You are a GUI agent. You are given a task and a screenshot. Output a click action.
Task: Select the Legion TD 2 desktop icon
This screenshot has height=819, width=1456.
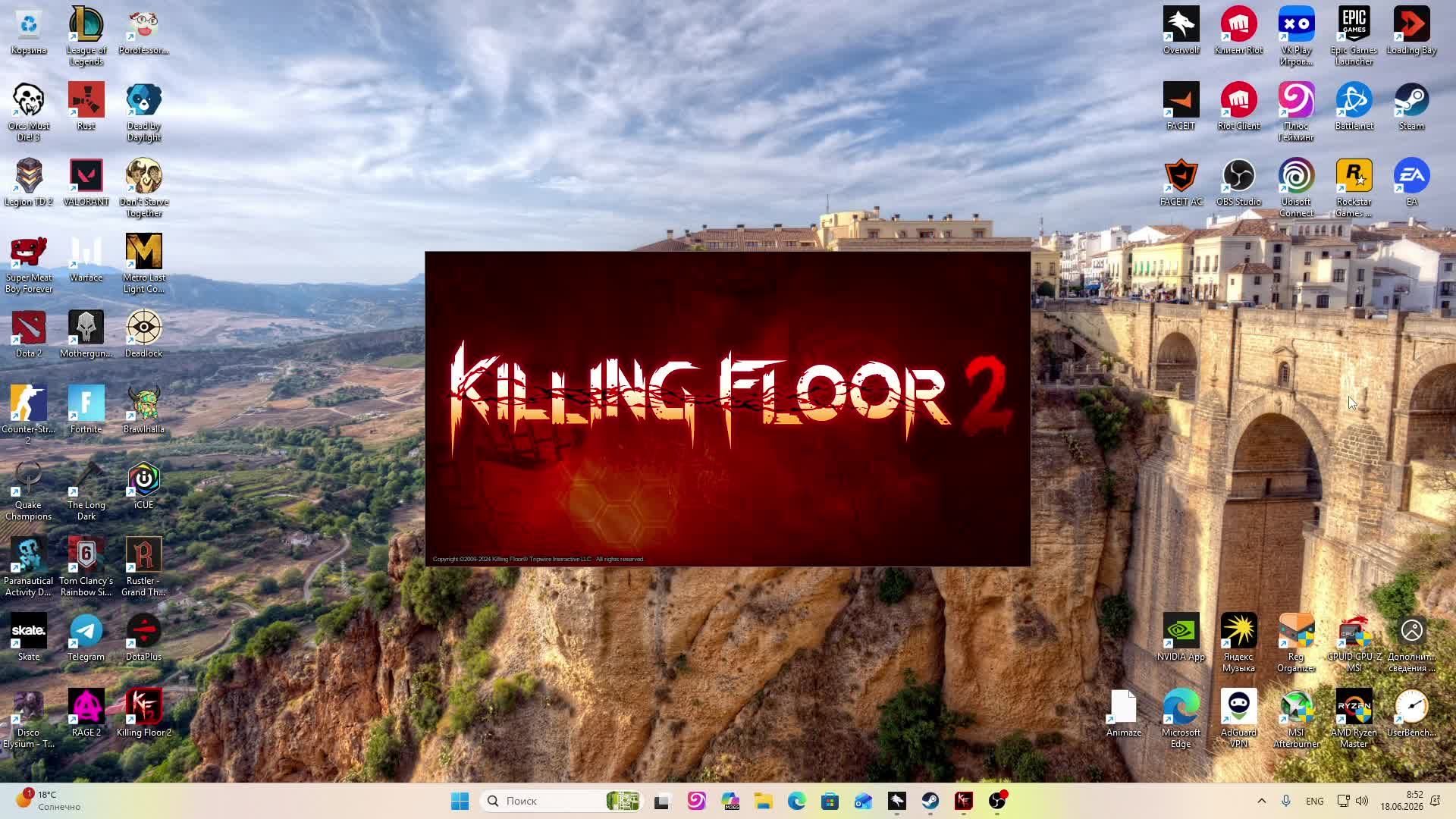(29, 182)
